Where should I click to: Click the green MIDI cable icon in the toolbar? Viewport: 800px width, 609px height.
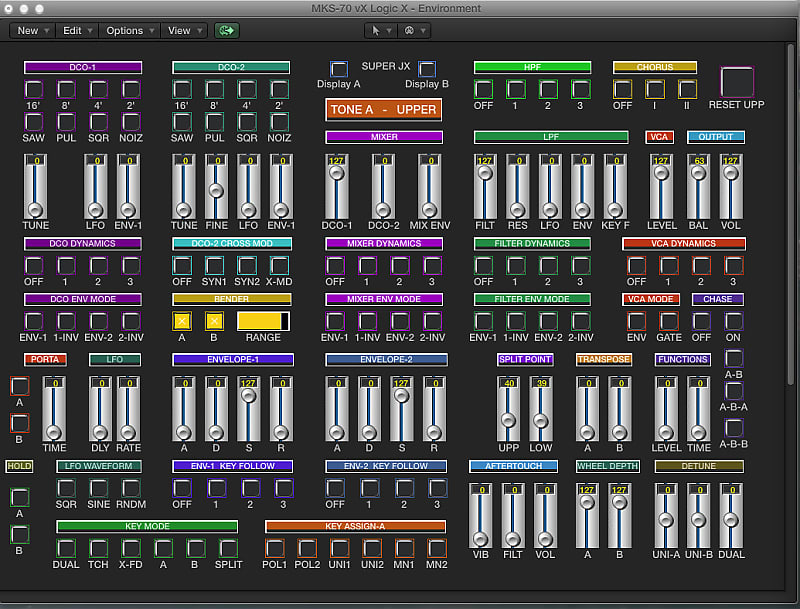coord(226,30)
